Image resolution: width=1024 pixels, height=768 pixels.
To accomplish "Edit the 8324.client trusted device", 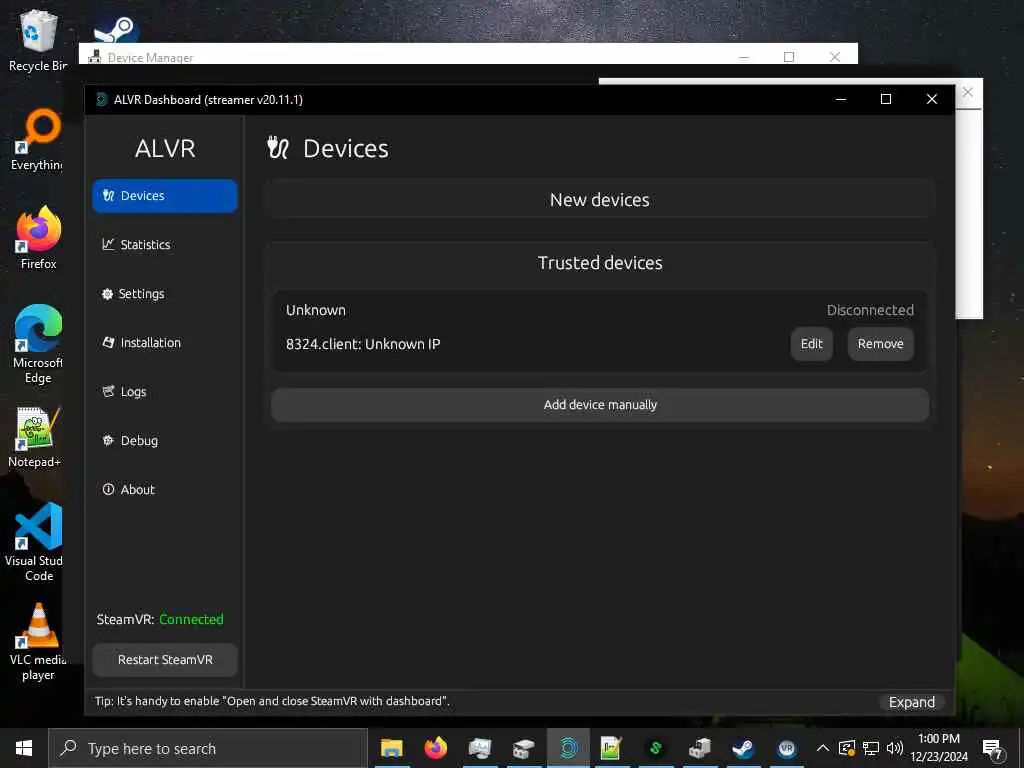I will tap(812, 344).
